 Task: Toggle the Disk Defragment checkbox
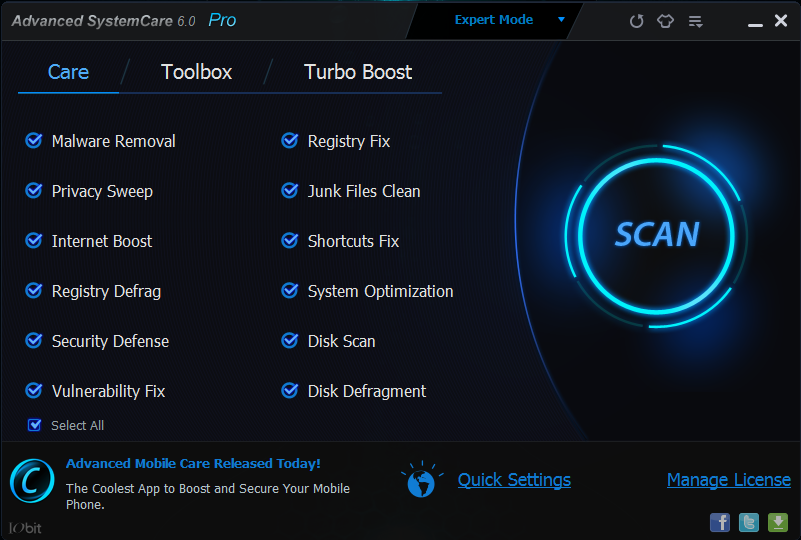290,391
